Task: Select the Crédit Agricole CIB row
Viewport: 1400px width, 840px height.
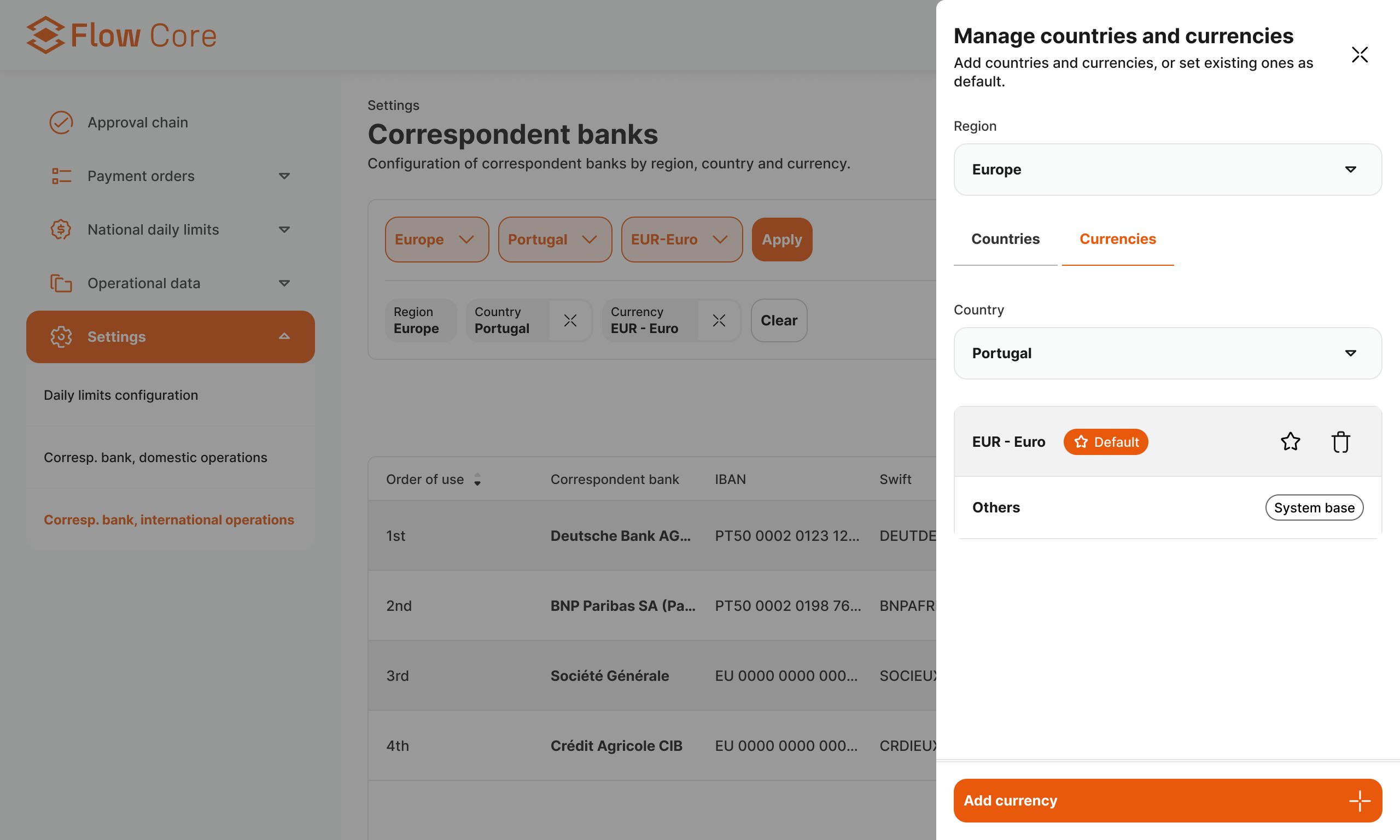Action: (x=652, y=746)
